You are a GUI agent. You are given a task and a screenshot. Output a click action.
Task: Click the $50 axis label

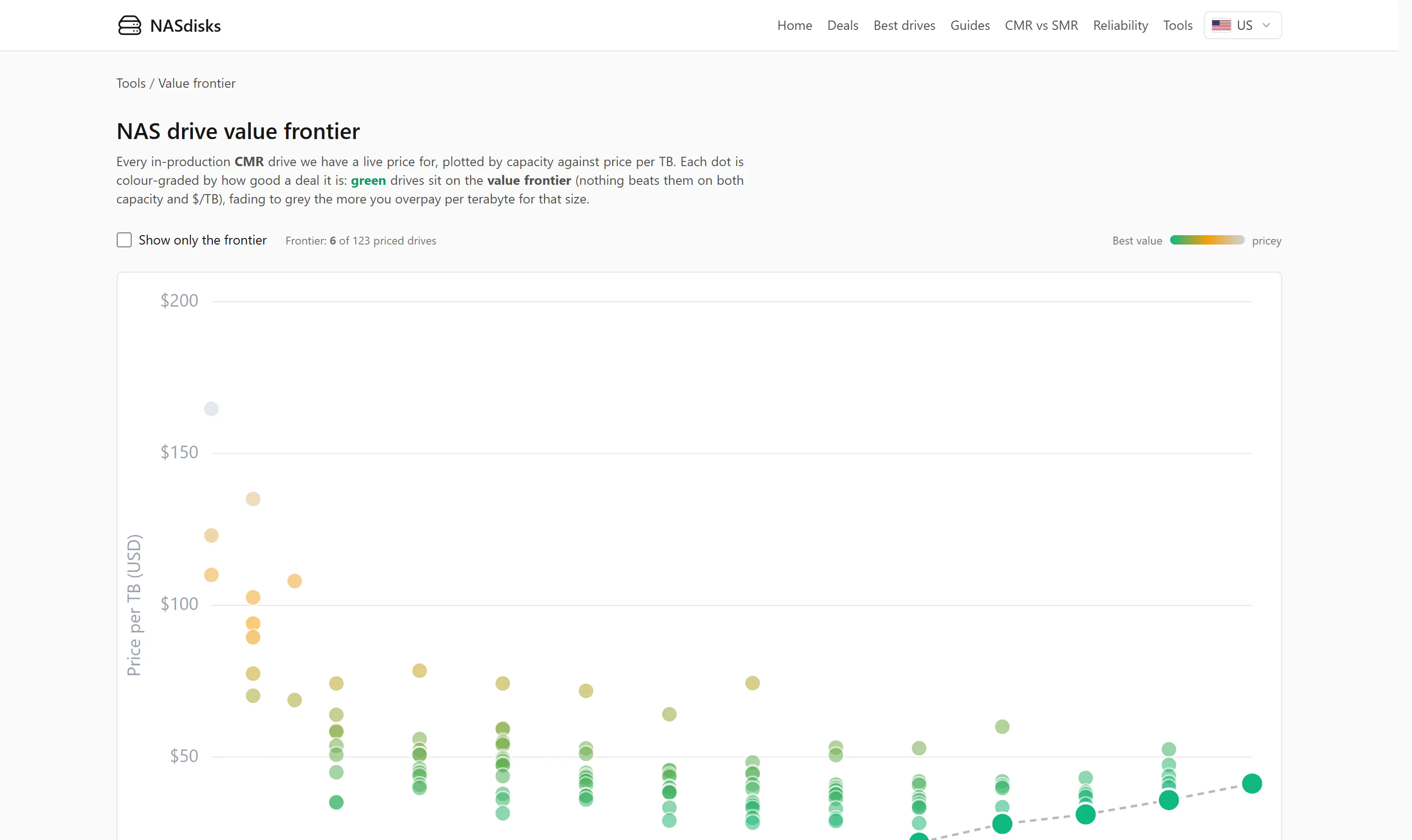(184, 756)
